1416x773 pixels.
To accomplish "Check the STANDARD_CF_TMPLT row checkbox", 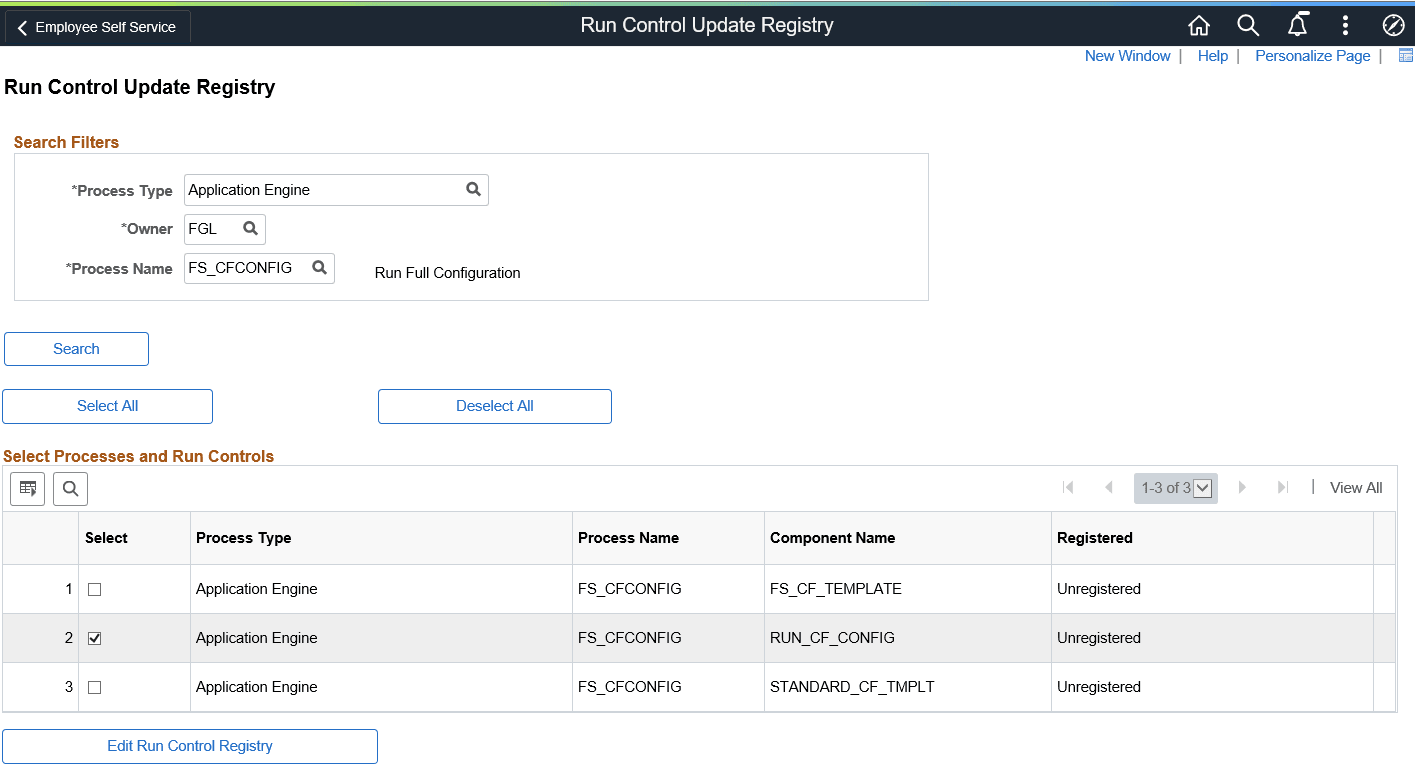I will 94,687.
